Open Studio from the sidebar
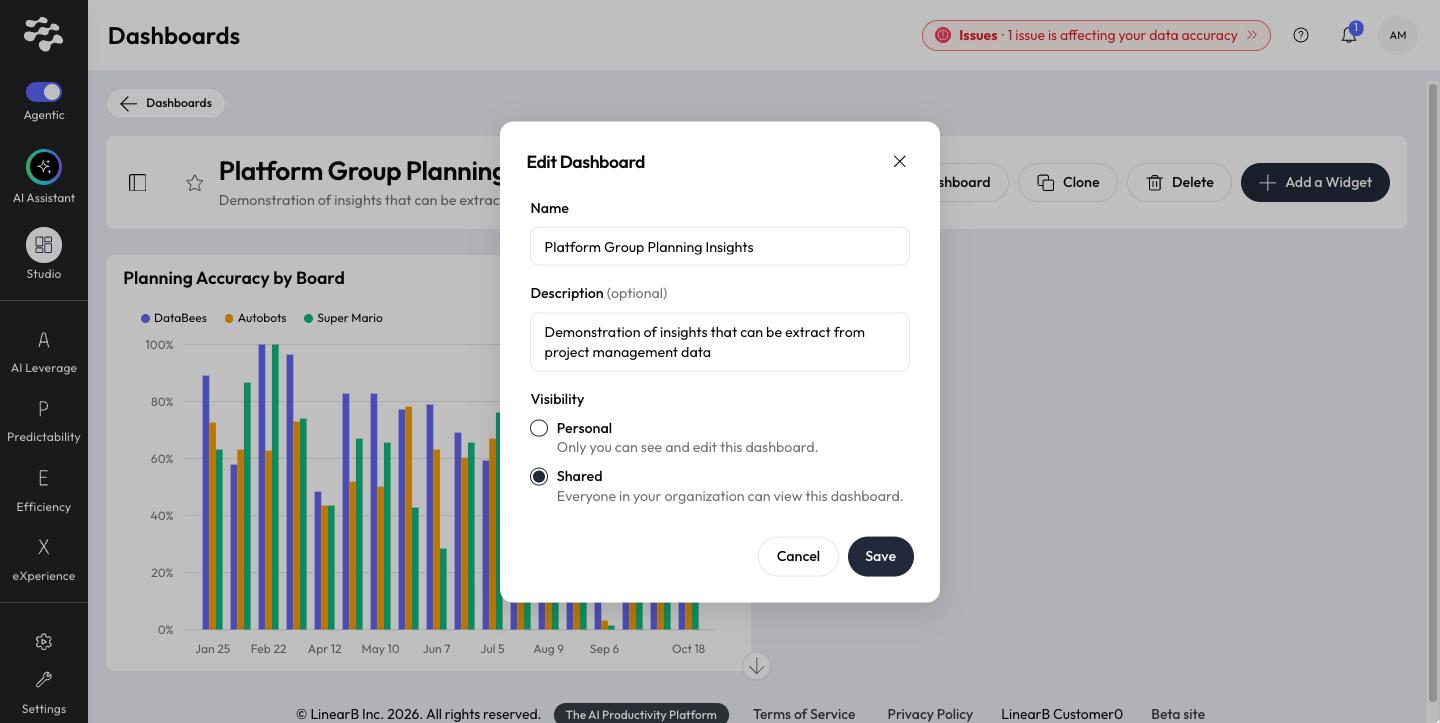This screenshot has width=1440, height=723. tap(44, 245)
